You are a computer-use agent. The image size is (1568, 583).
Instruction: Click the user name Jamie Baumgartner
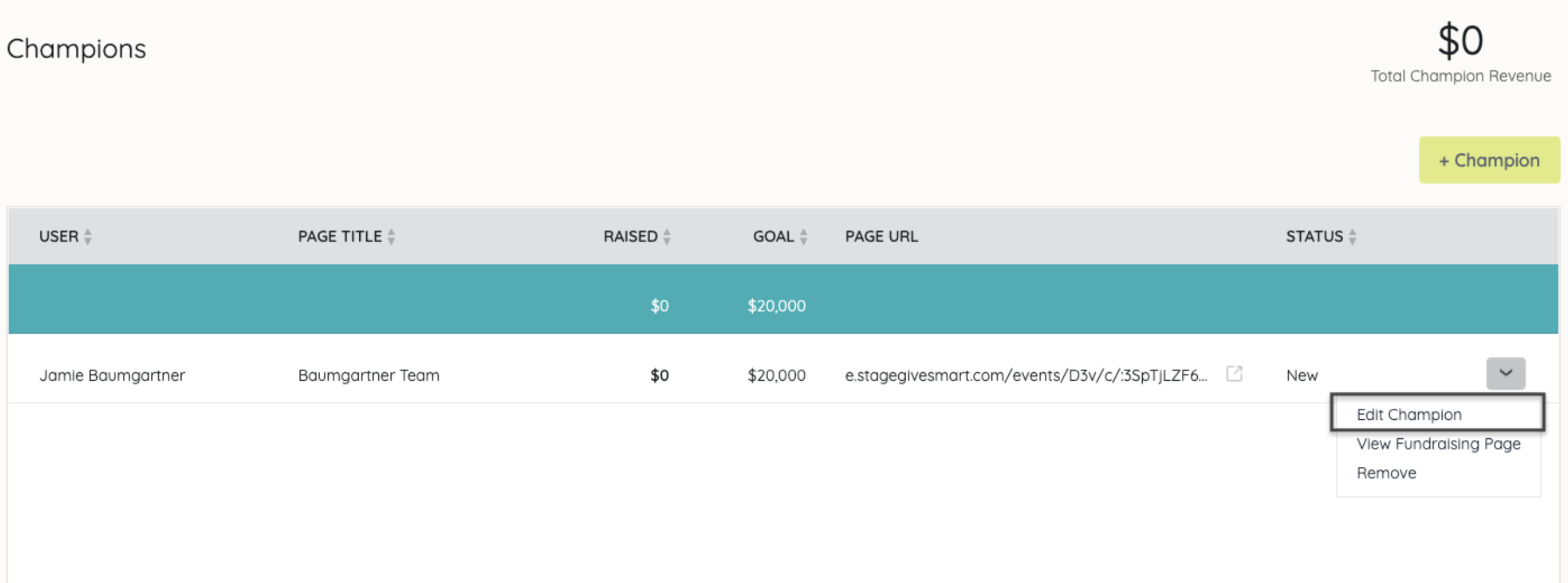pos(112,375)
